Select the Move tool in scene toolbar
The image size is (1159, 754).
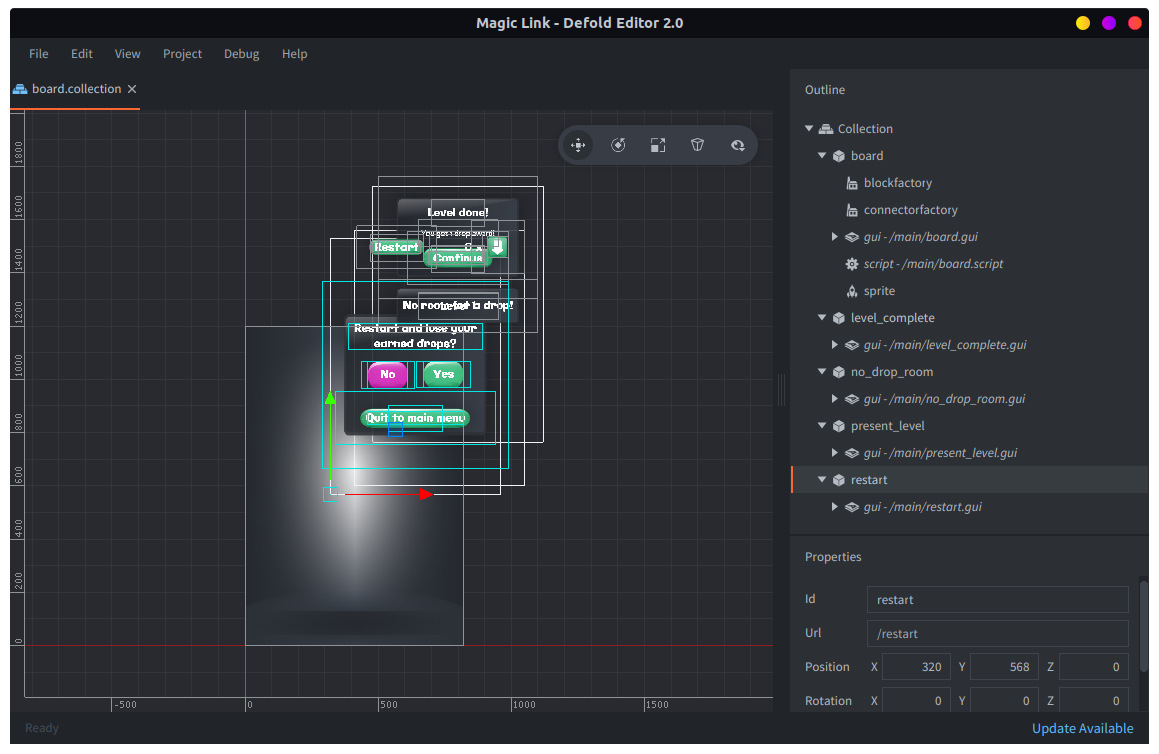click(578, 145)
